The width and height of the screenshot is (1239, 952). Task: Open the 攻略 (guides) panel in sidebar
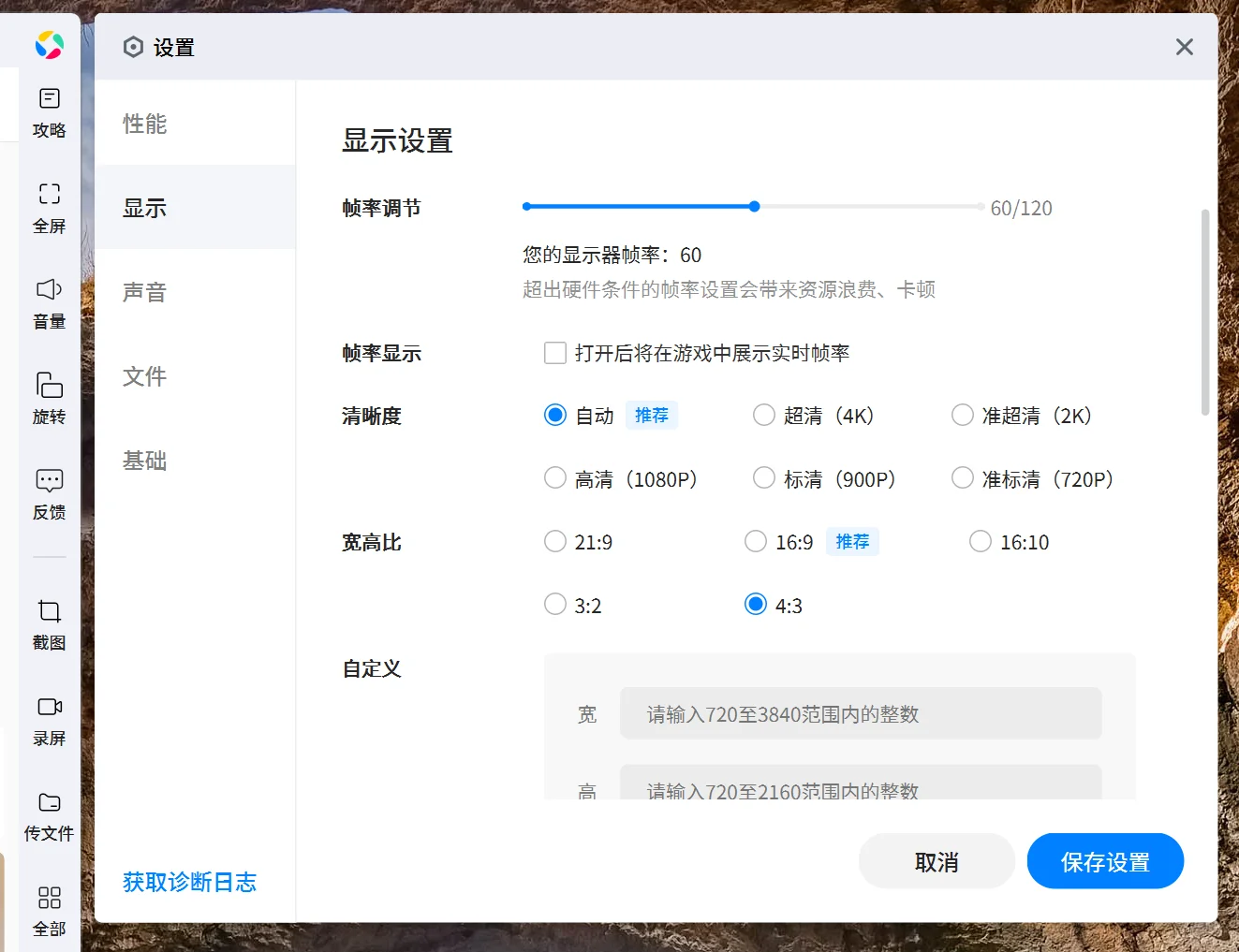[x=49, y=111]
